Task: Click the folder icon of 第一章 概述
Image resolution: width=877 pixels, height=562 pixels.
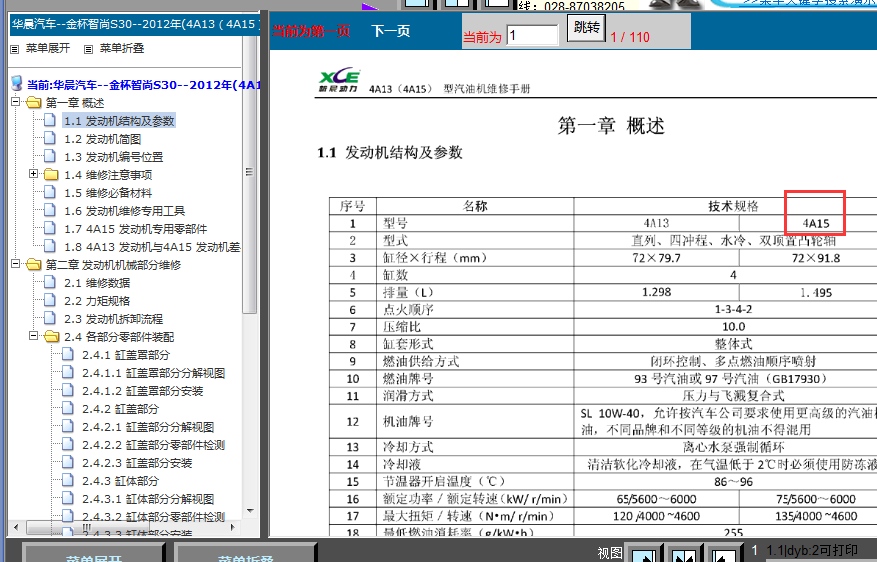Action: point(34,102)
